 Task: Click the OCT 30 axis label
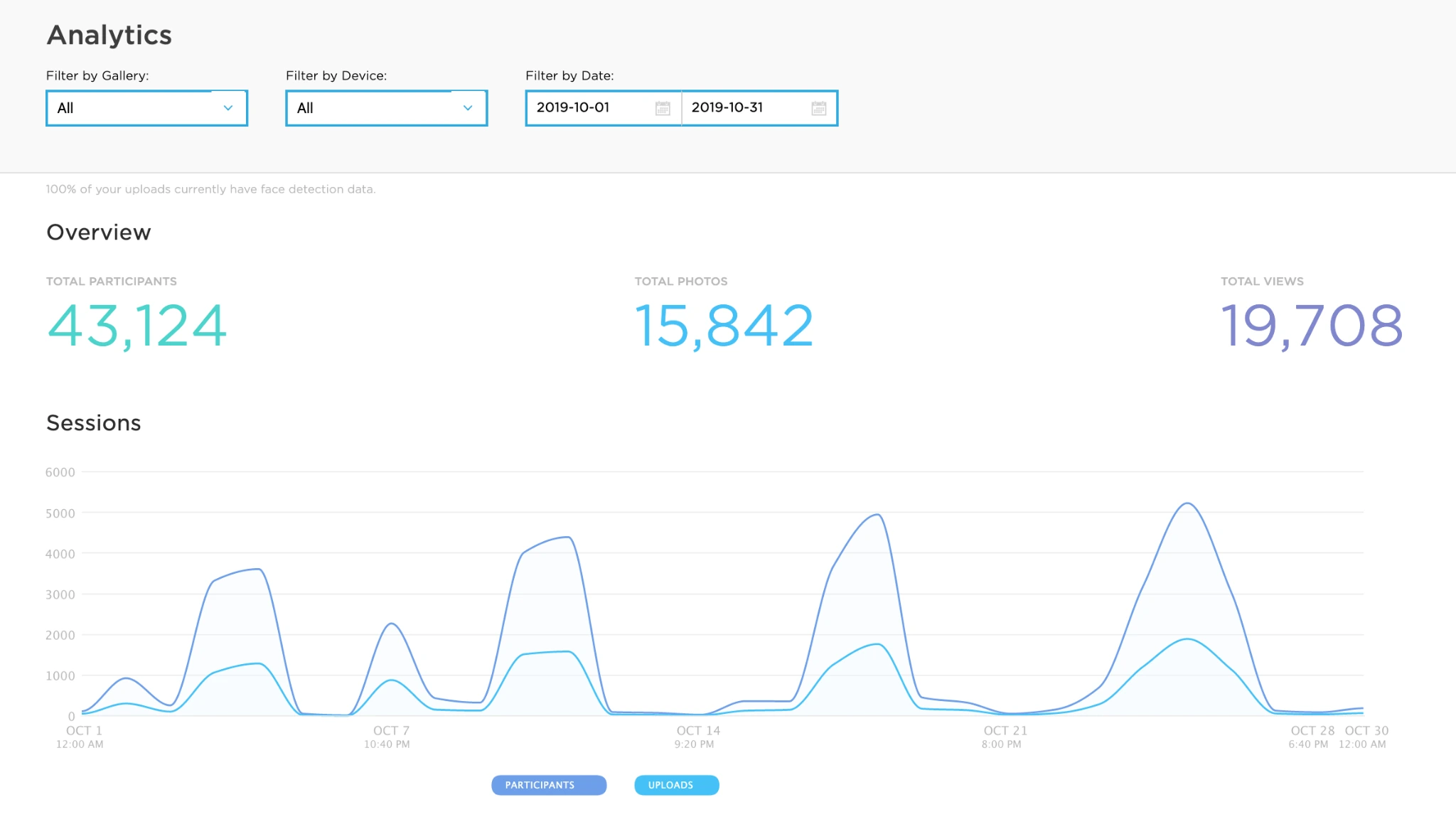click(1366, 731)
